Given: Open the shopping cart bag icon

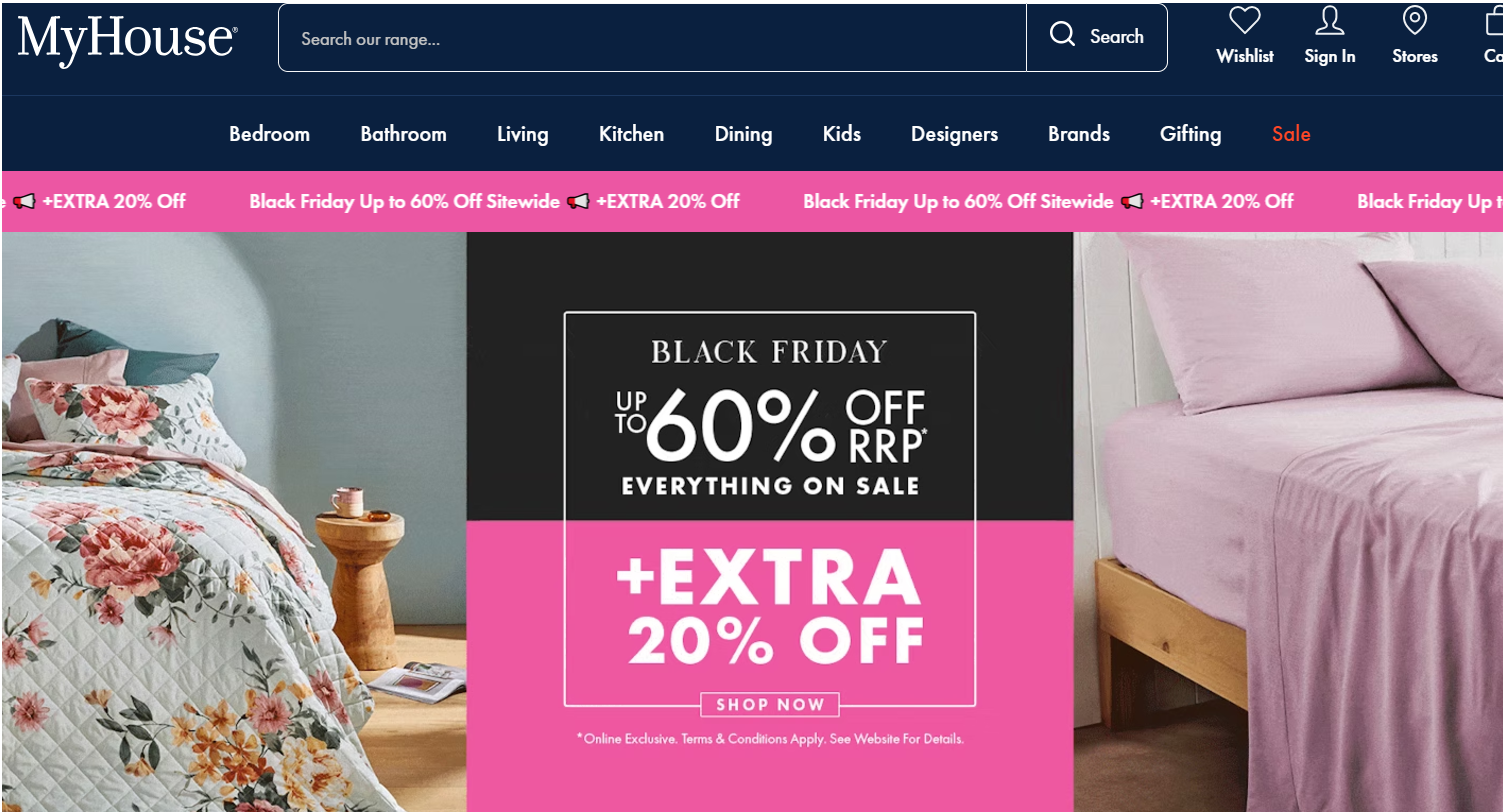Looking at the screenshot, I should 1494,21.
